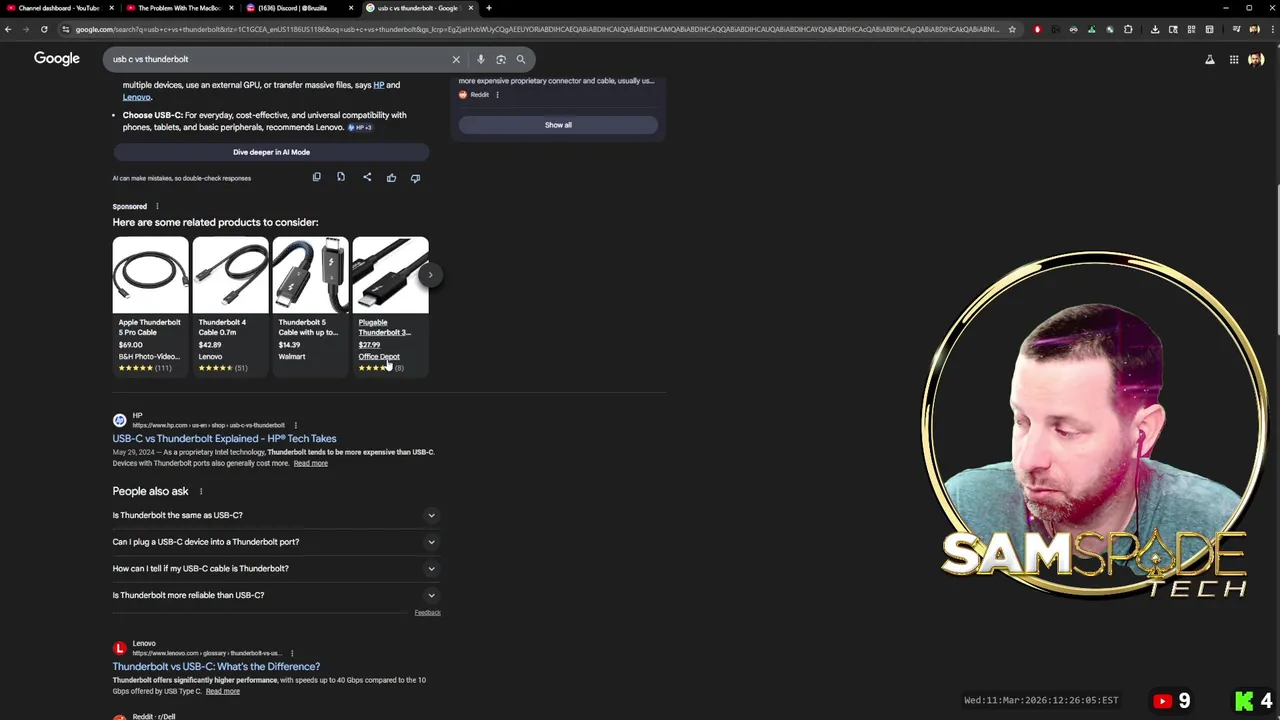Open options for the Reddit source
Screen dimensions: 1280x720
[x=497, y=95]
